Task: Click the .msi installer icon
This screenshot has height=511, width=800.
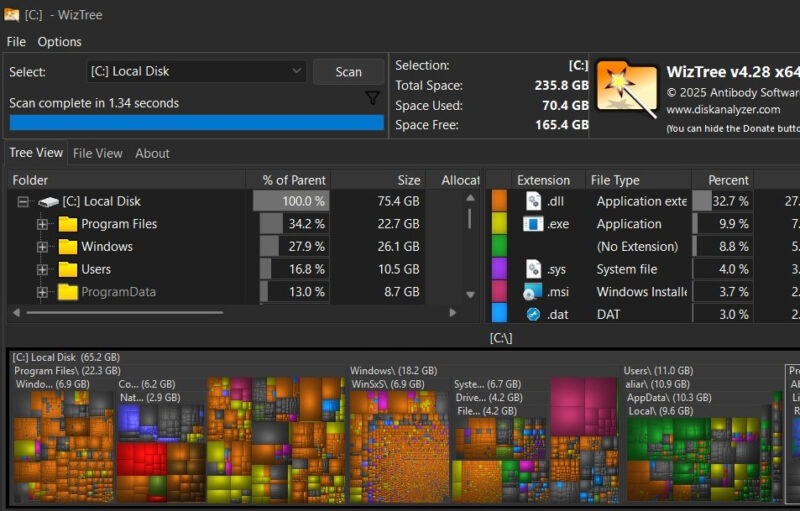Action: (533, 292)
